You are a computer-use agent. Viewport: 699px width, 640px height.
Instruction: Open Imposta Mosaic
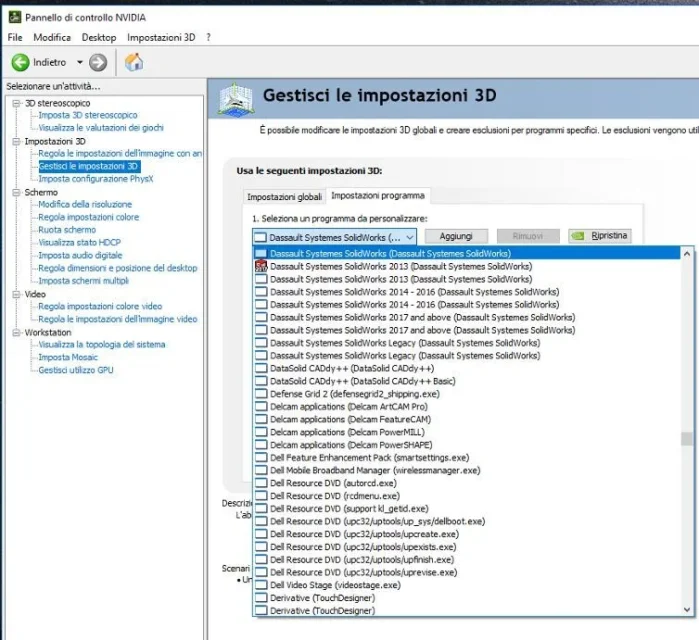coord(68,357)
